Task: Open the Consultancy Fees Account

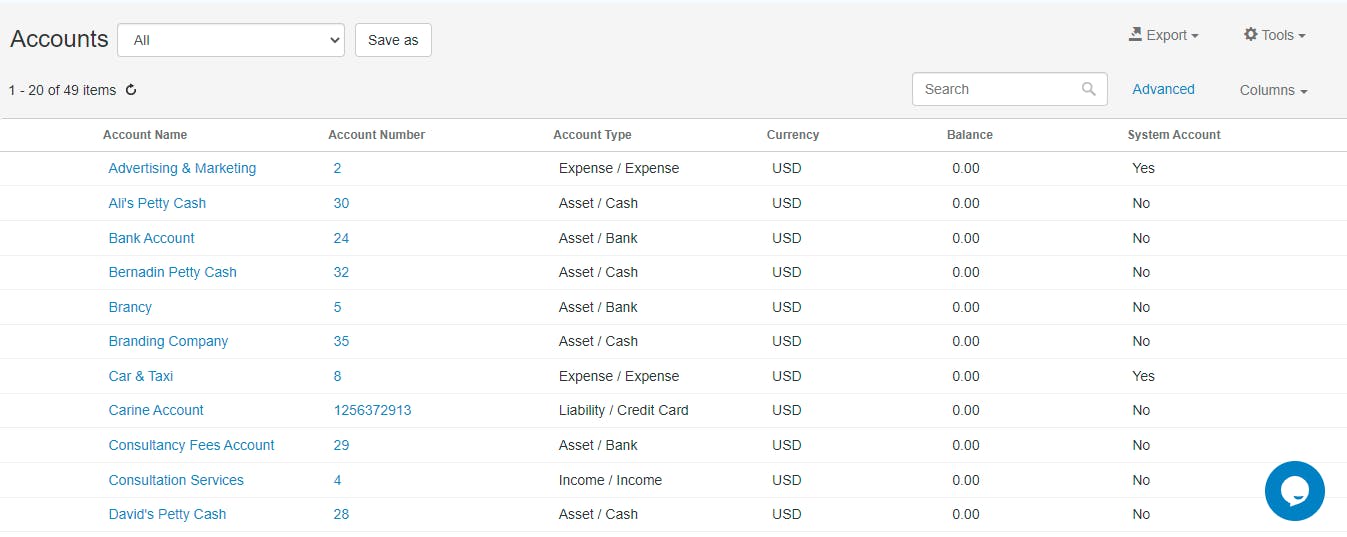Action: point(191,445)
